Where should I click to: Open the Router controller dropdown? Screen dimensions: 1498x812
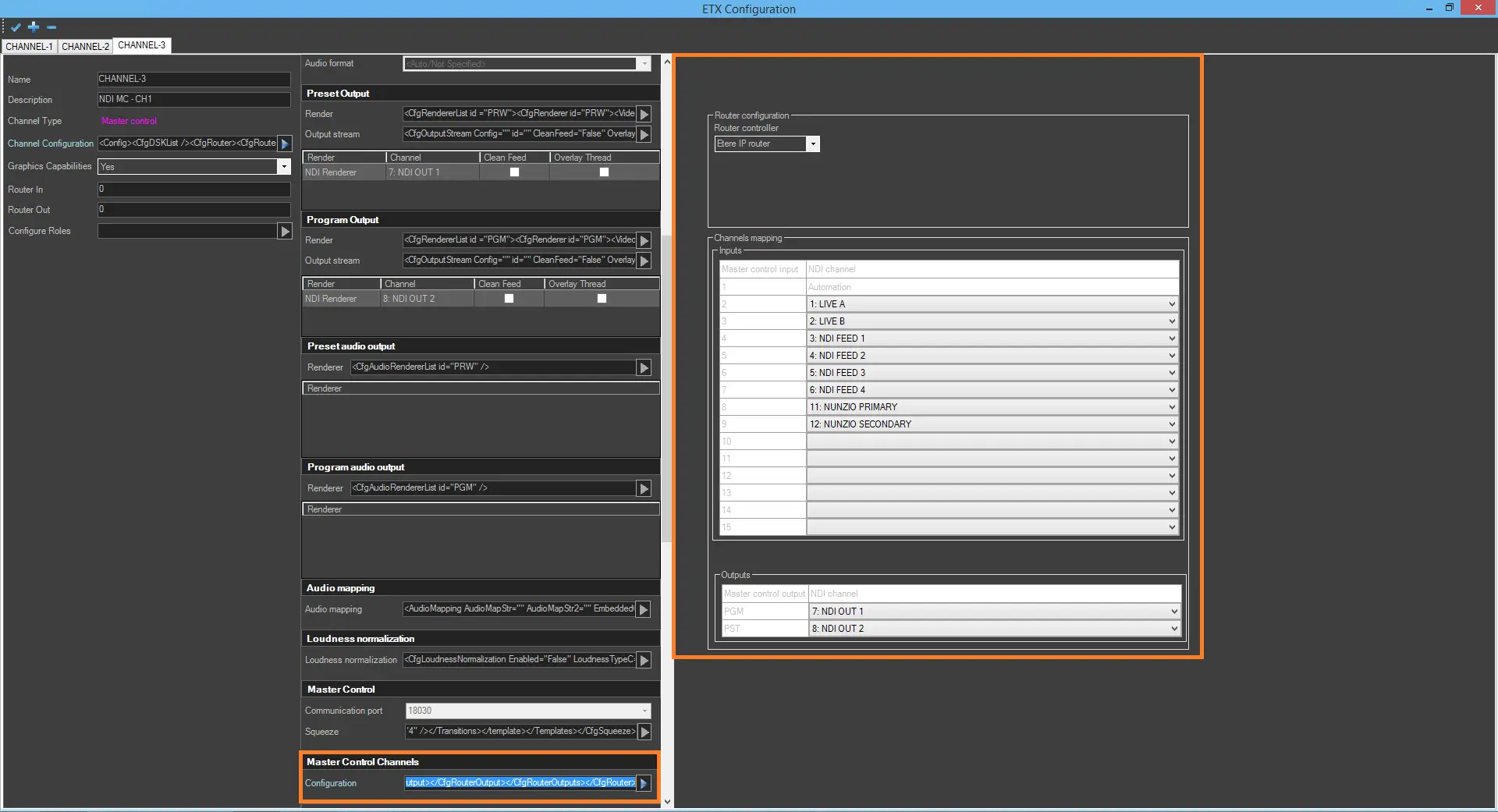tap(812, 144)
